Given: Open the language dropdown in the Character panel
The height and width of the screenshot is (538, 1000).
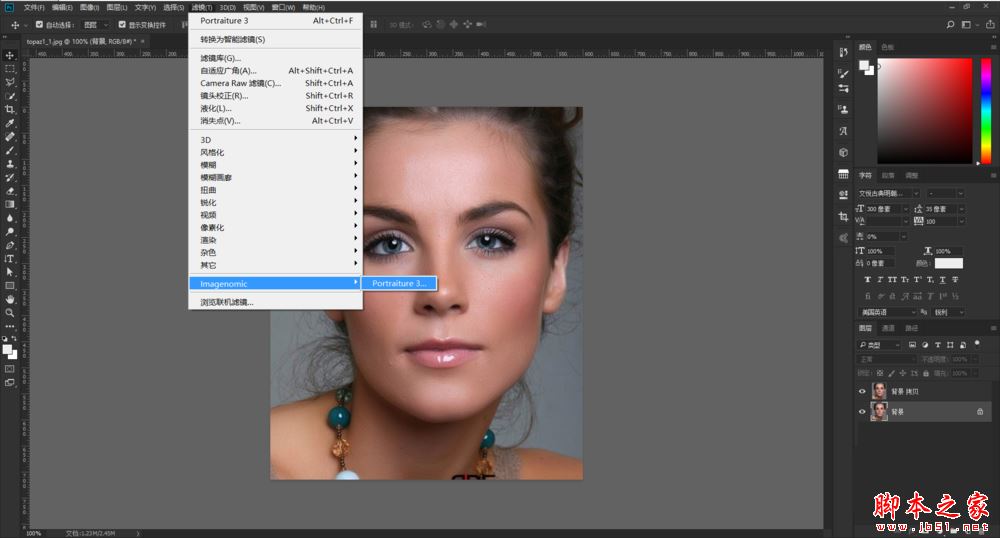Looking at the screenshot, I should pyautogui.click(x=888, y=312).
